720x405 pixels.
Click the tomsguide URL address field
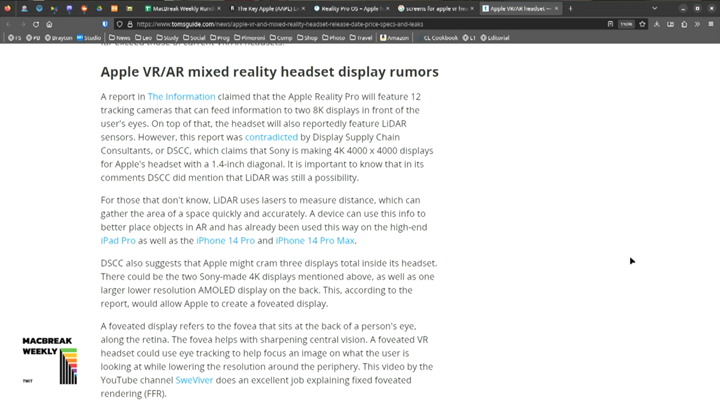click(350, 24)
